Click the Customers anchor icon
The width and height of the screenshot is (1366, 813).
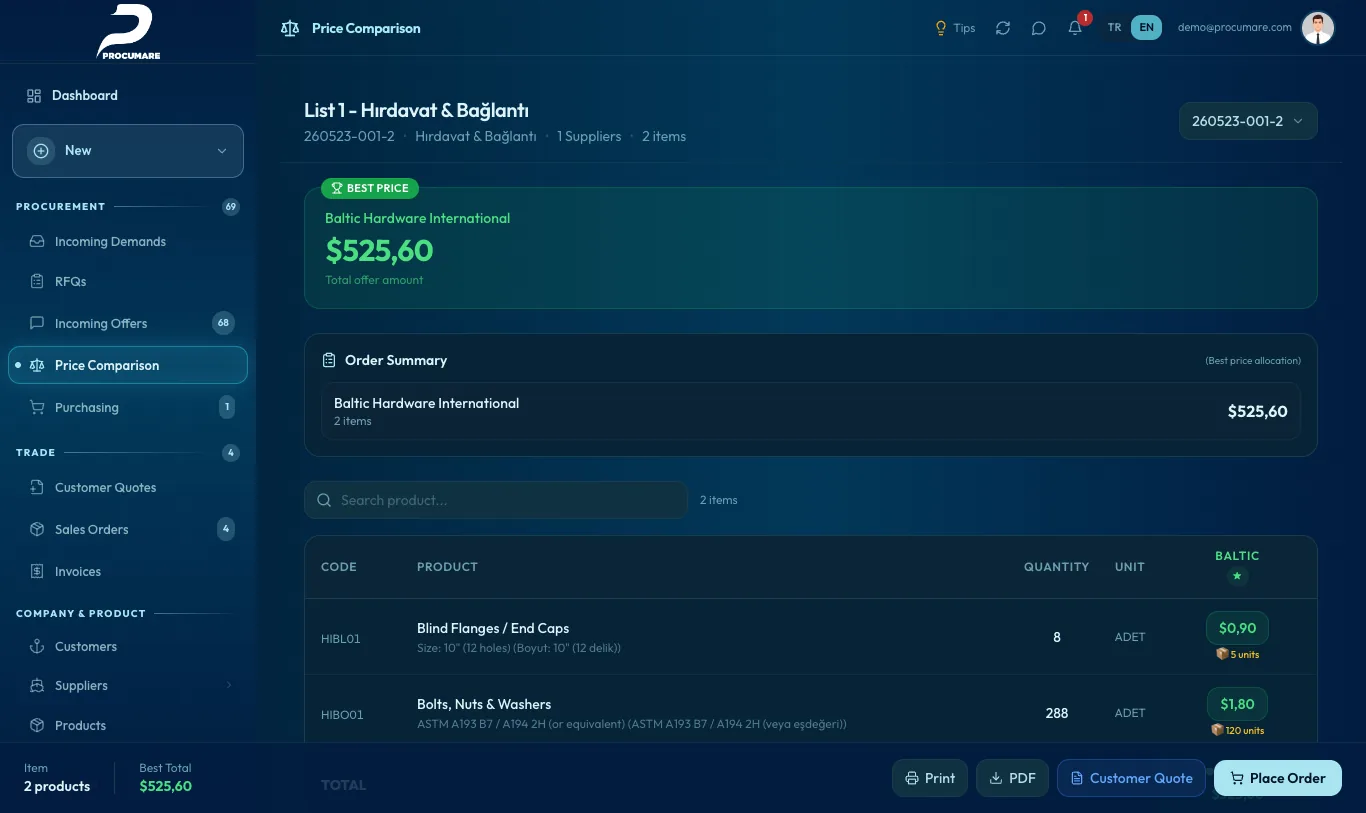37,647
